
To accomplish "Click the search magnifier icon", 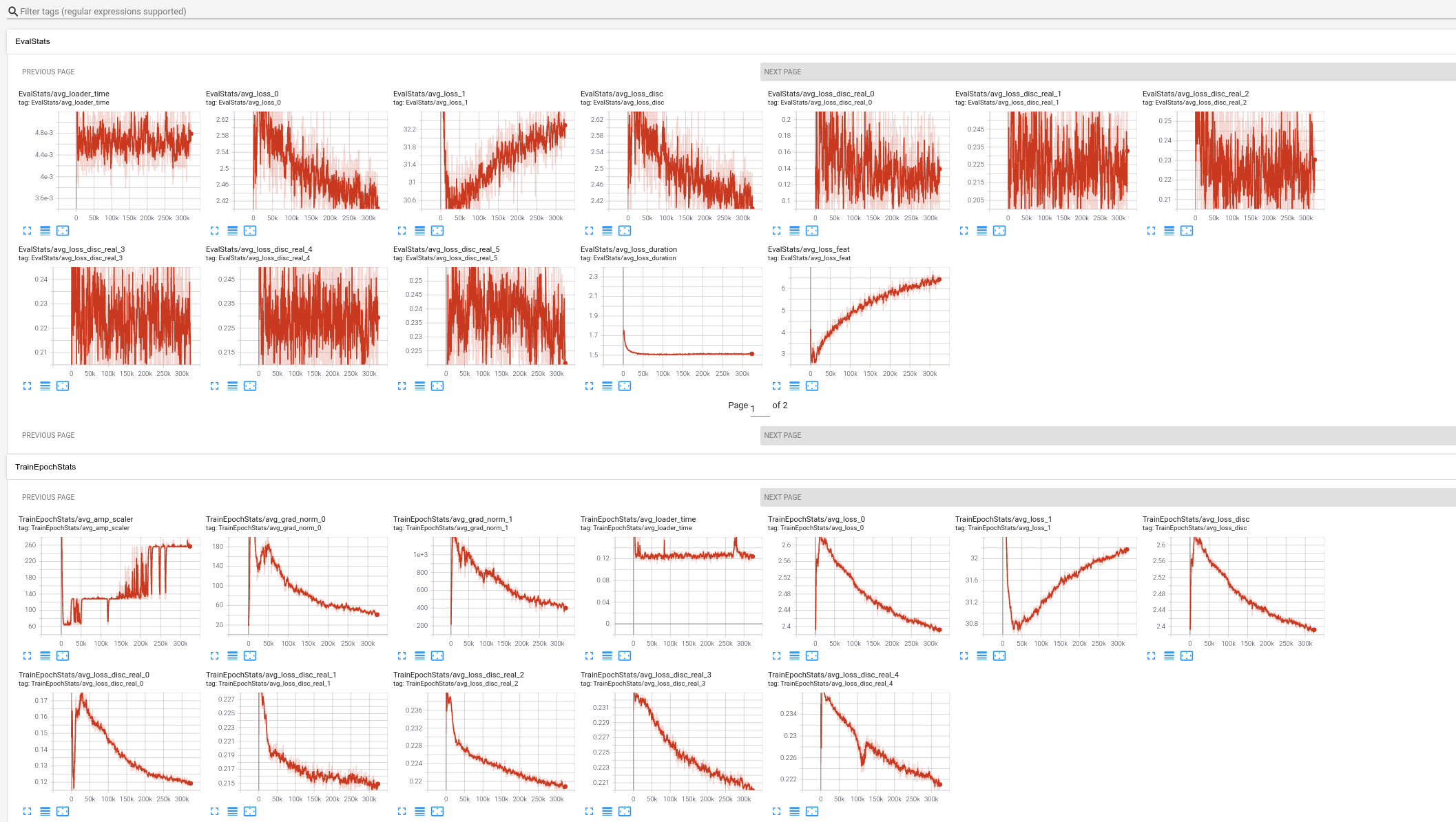I will 12,12.
